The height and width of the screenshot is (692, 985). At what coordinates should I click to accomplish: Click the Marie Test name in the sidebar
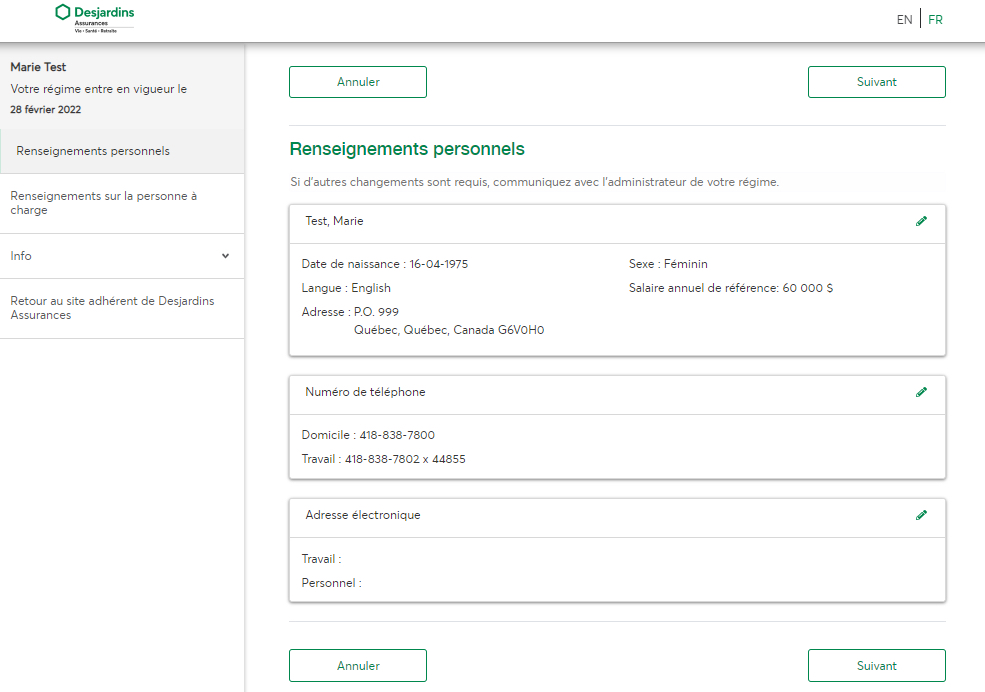point(38,67)
